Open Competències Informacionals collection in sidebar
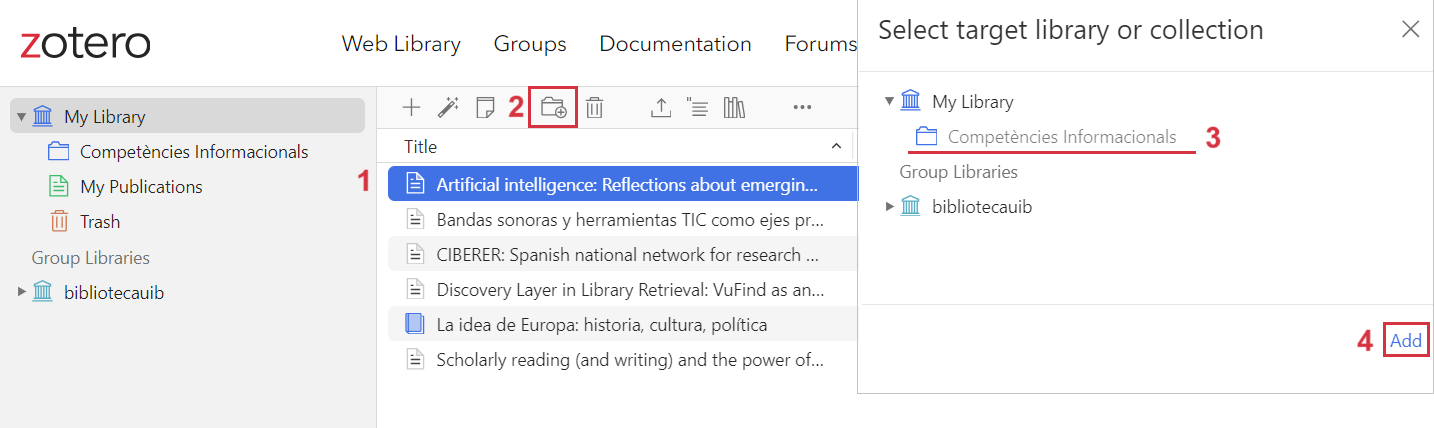Screen dimensions: 1434x428 coord(194,152)
